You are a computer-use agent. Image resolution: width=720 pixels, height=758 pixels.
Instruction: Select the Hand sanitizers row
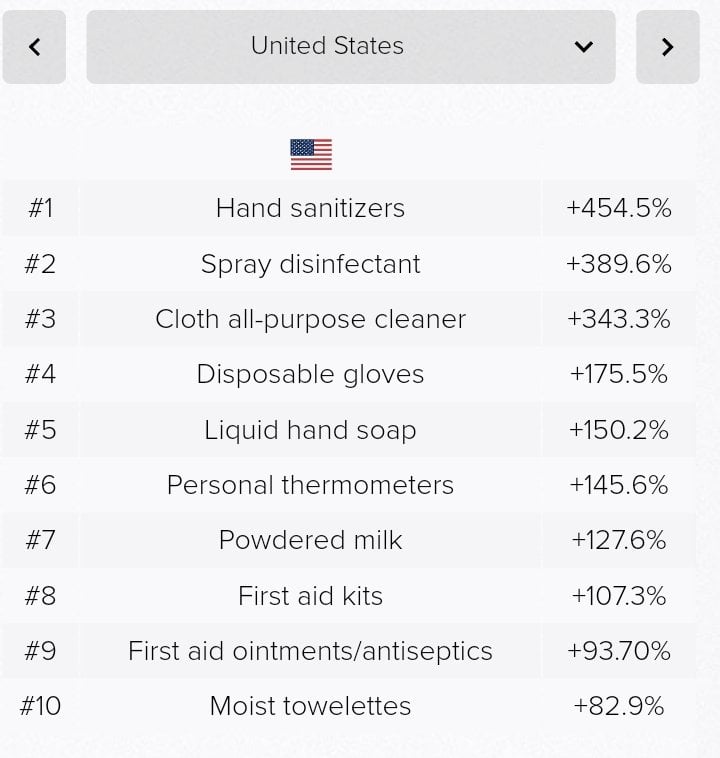click(310, 208)
